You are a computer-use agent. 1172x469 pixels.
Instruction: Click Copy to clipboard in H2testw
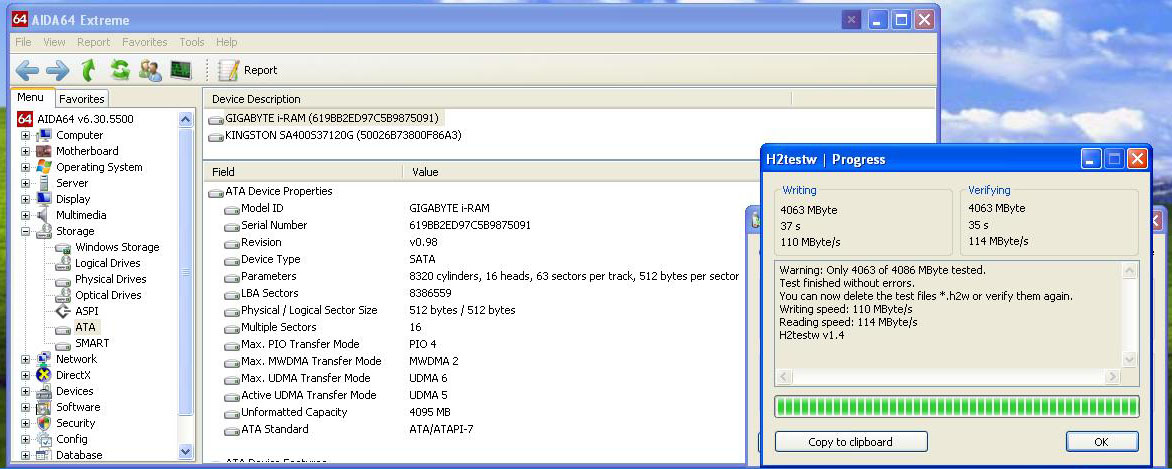coord(851,442)
